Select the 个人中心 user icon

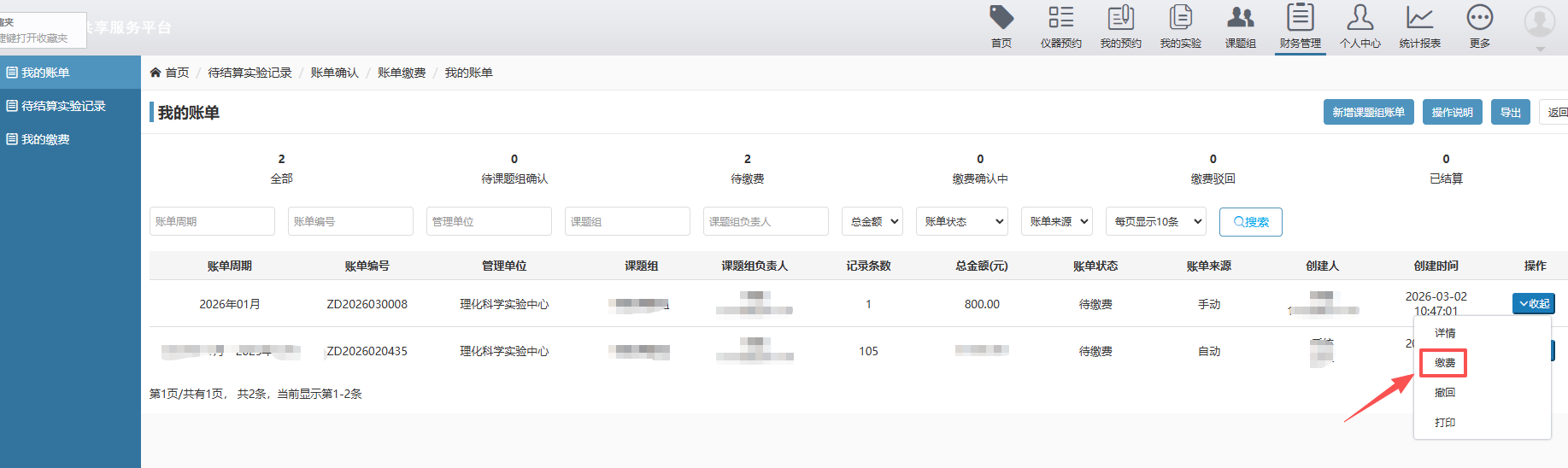1360,18
